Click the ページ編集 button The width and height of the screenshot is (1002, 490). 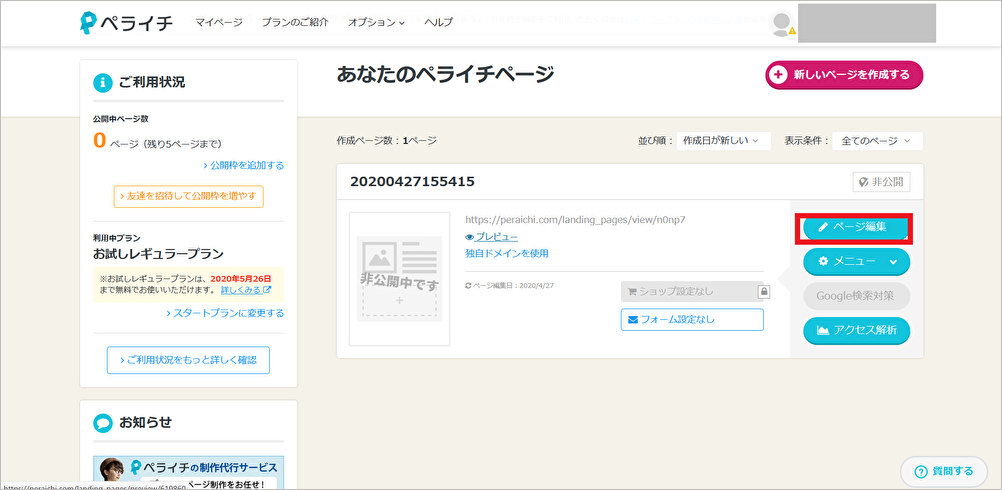pos(854,227)
